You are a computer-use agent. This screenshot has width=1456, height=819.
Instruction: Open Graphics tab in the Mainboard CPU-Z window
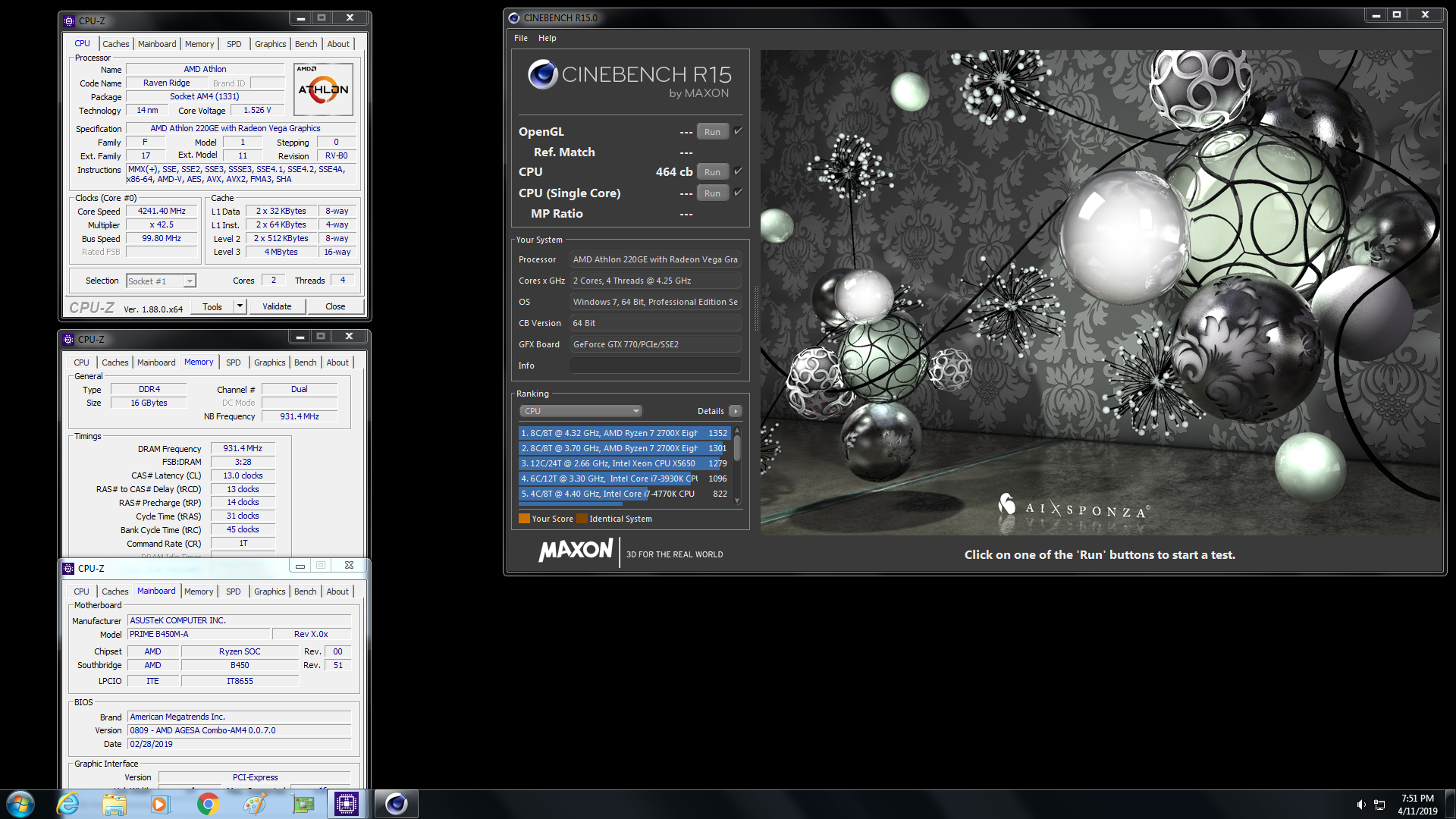pyautogui.click(x=270, y=591)
